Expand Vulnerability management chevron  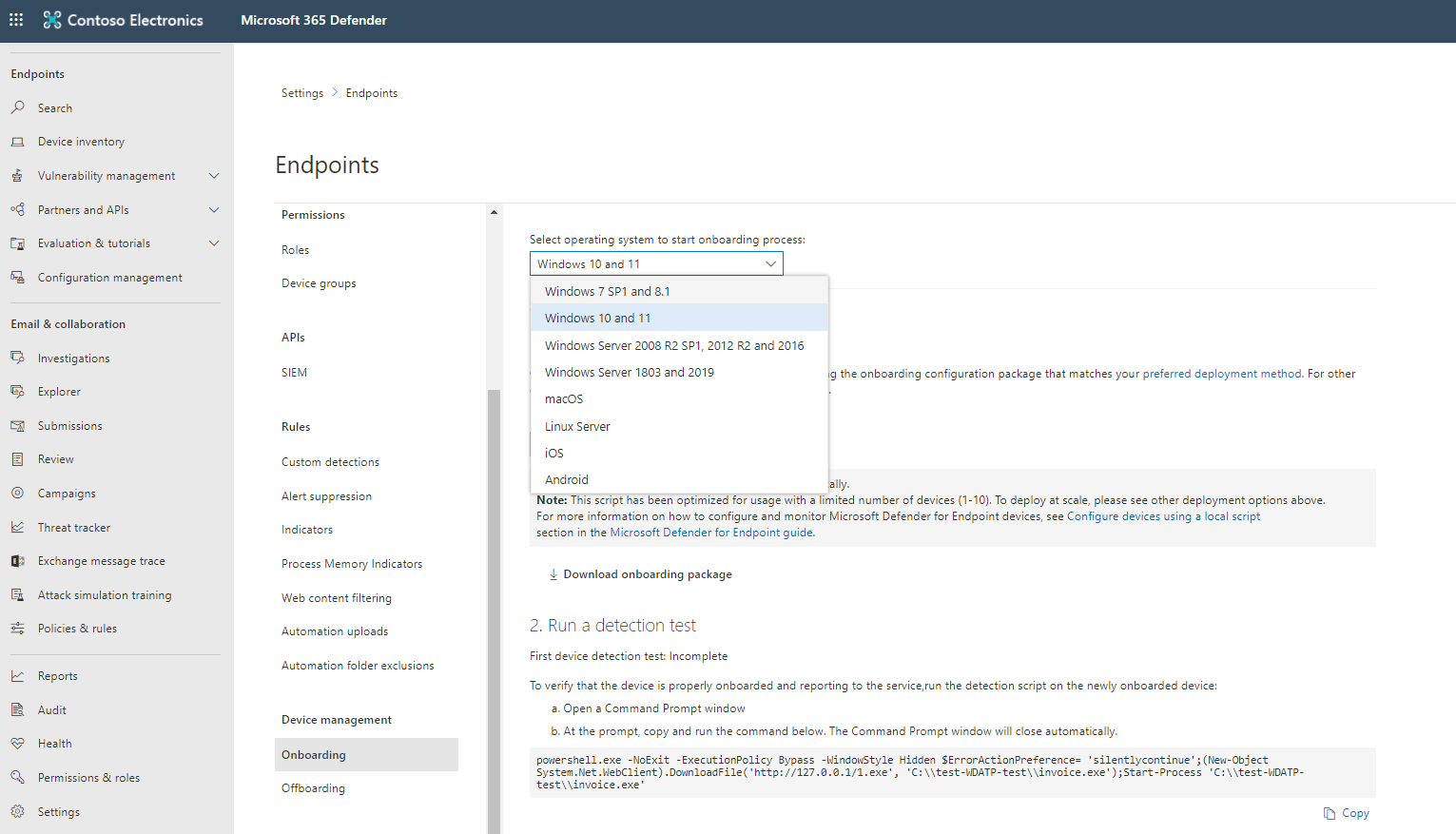click(214, 176)
